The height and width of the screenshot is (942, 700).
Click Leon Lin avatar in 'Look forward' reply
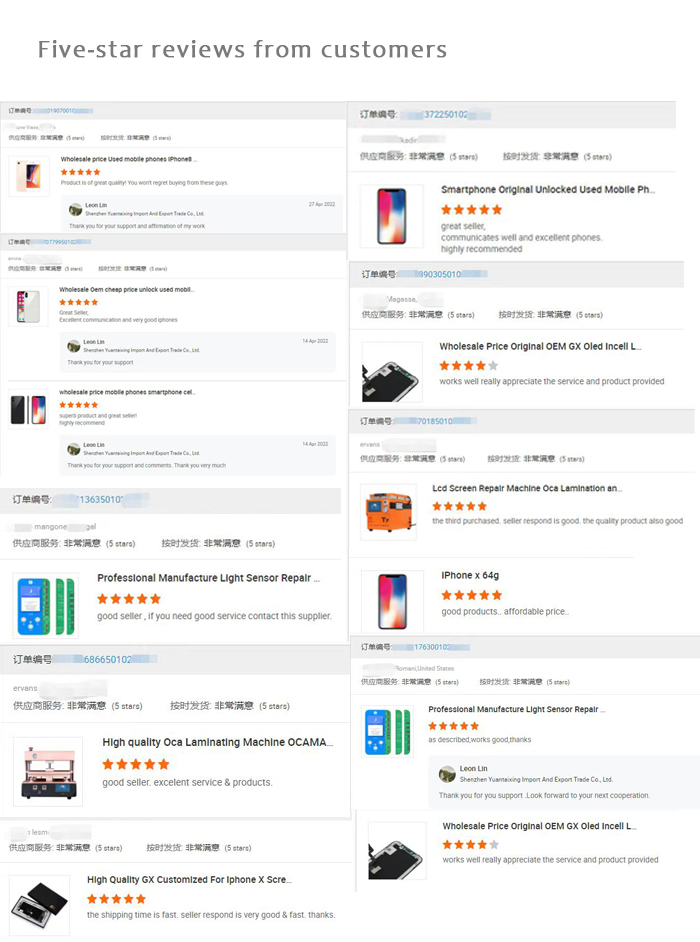447,774
